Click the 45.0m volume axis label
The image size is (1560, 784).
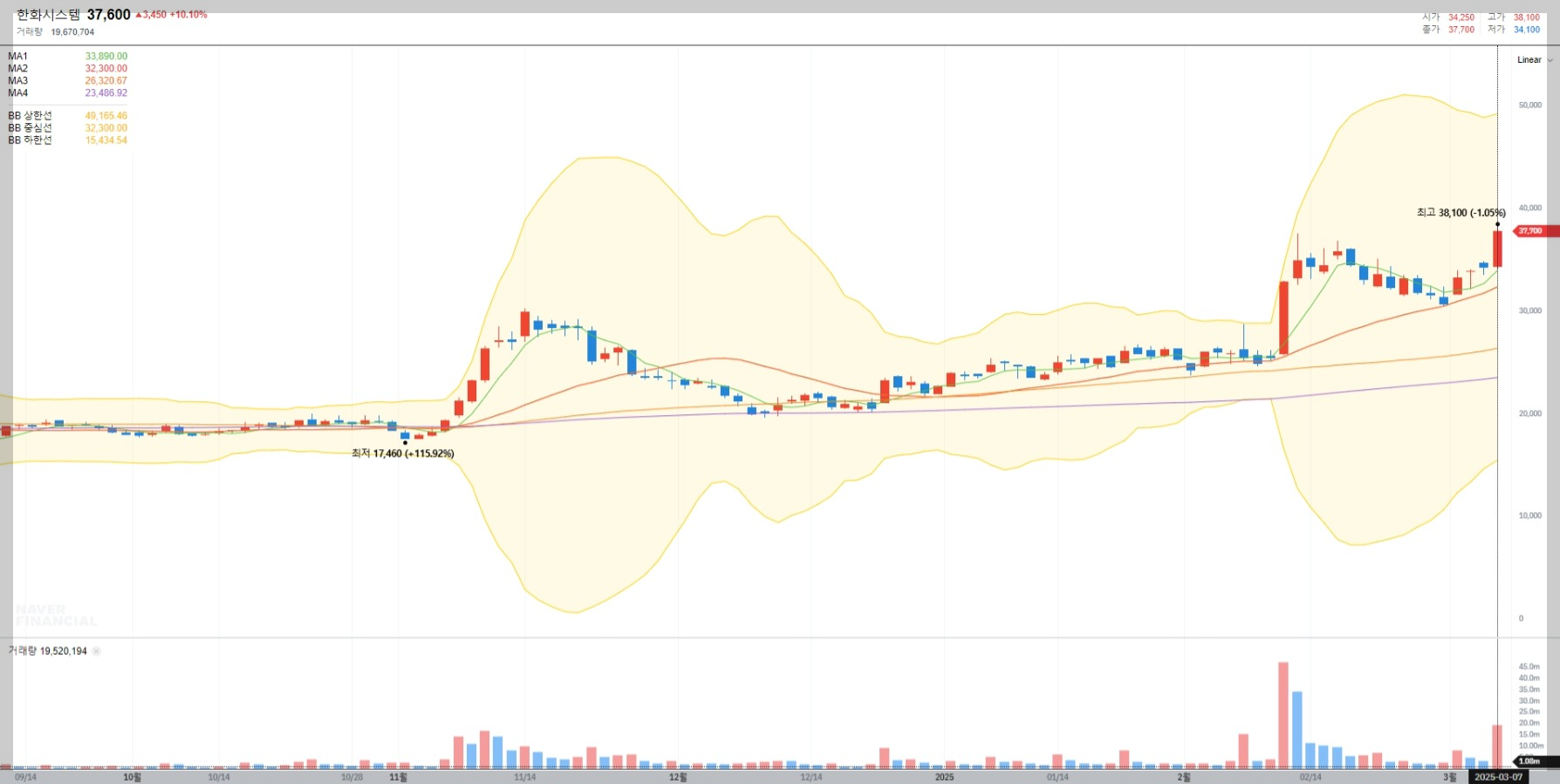click(x=1529, y=667)
